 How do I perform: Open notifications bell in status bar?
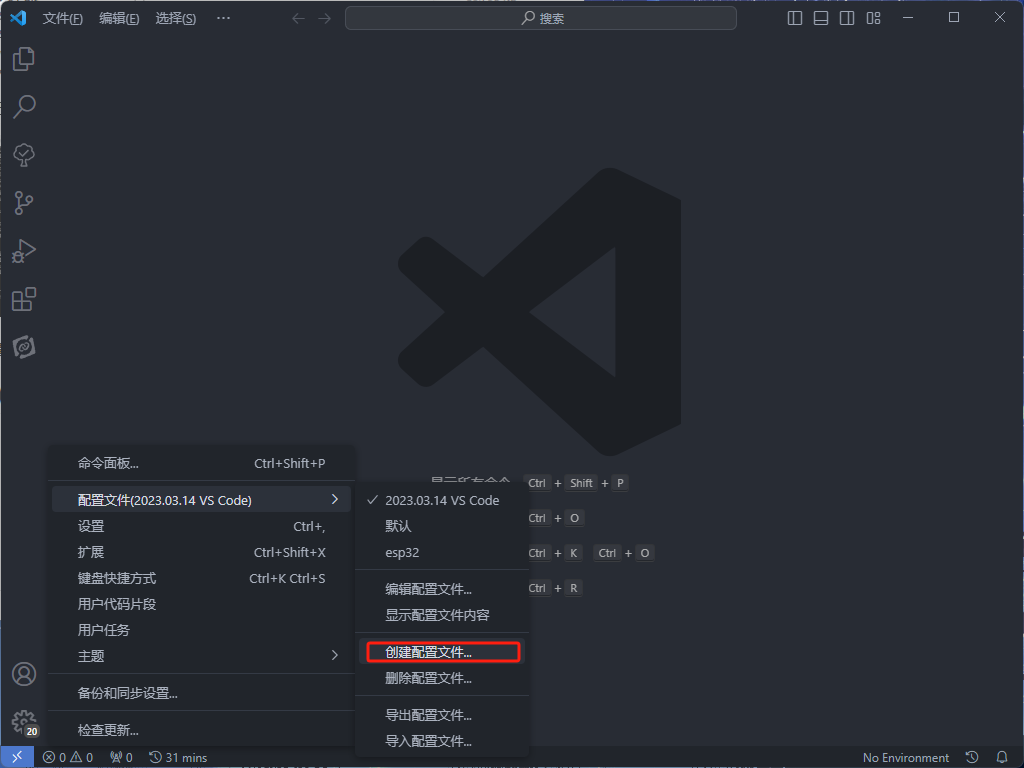point(1002,758)
